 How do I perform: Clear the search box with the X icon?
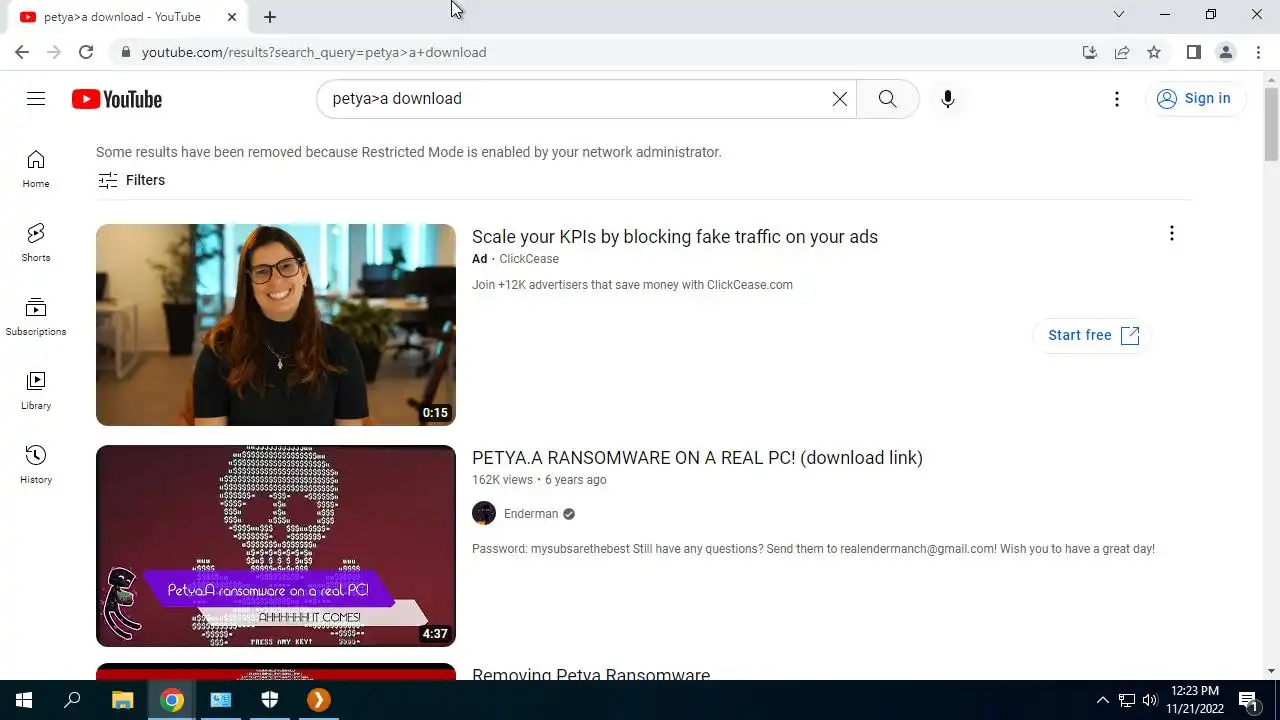click(840, 99)
